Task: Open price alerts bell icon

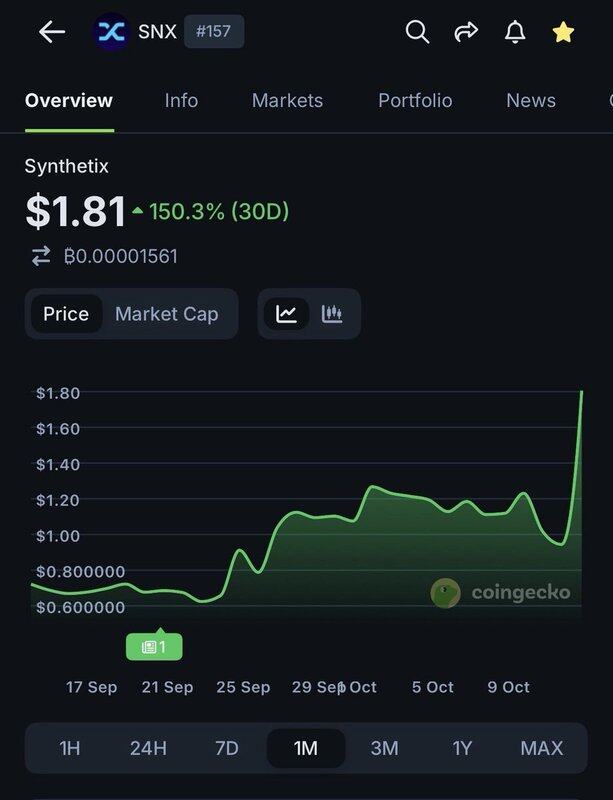Action: [x=515, y=32]
